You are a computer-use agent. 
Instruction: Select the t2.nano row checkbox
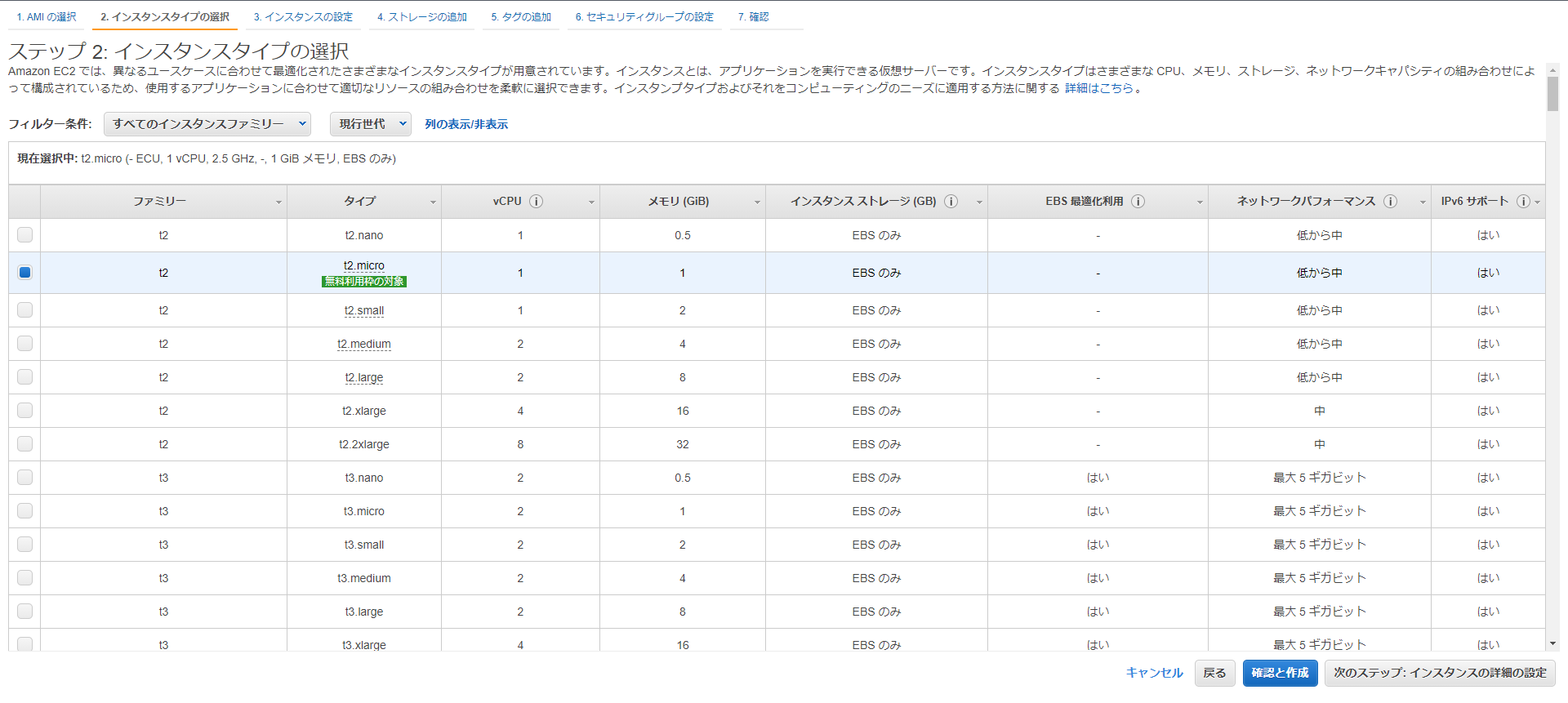click(x=25, y=235)
